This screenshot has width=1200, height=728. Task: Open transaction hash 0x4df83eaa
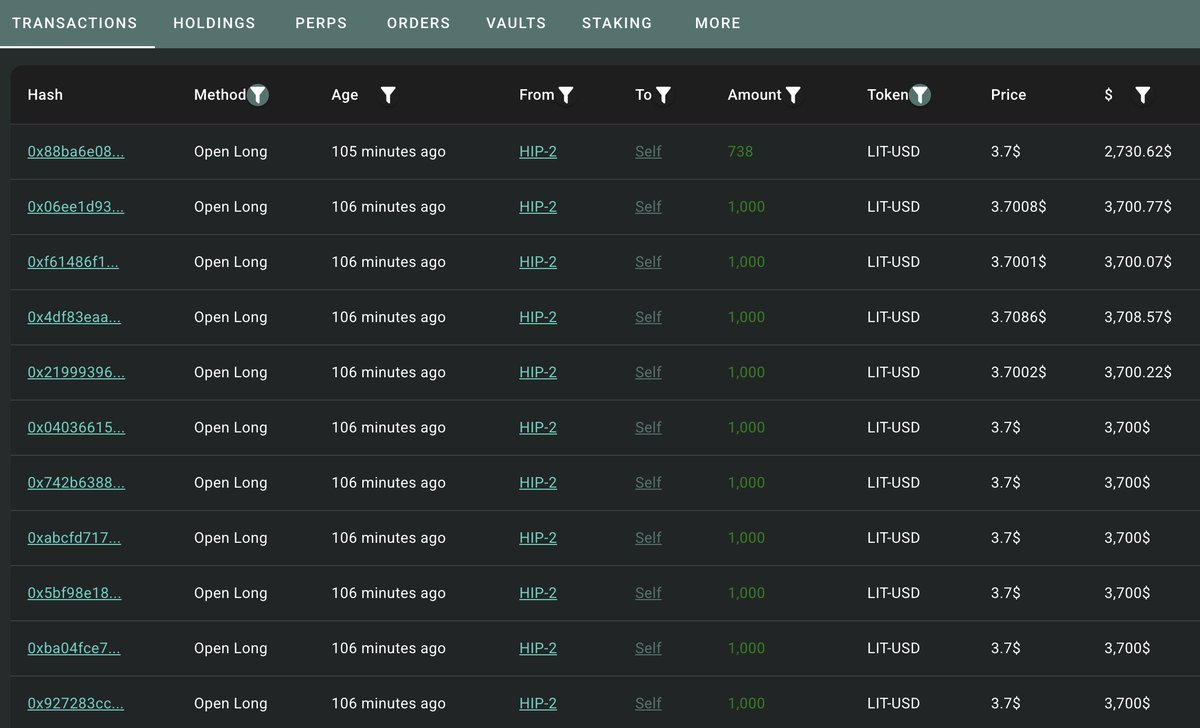(x=76, y=317)
